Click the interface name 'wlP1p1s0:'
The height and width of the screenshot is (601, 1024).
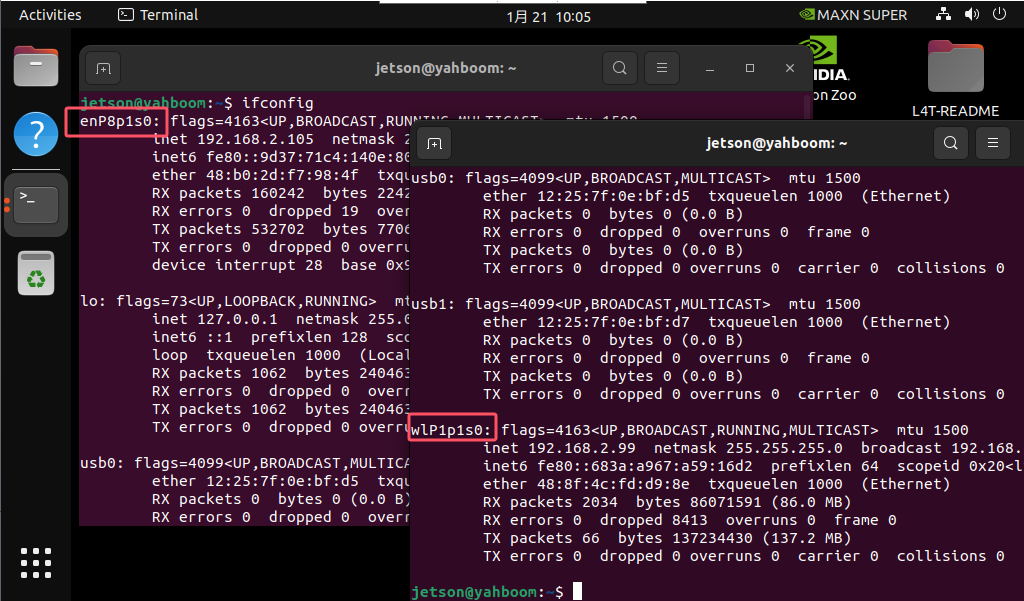click(x=451, y=430)
